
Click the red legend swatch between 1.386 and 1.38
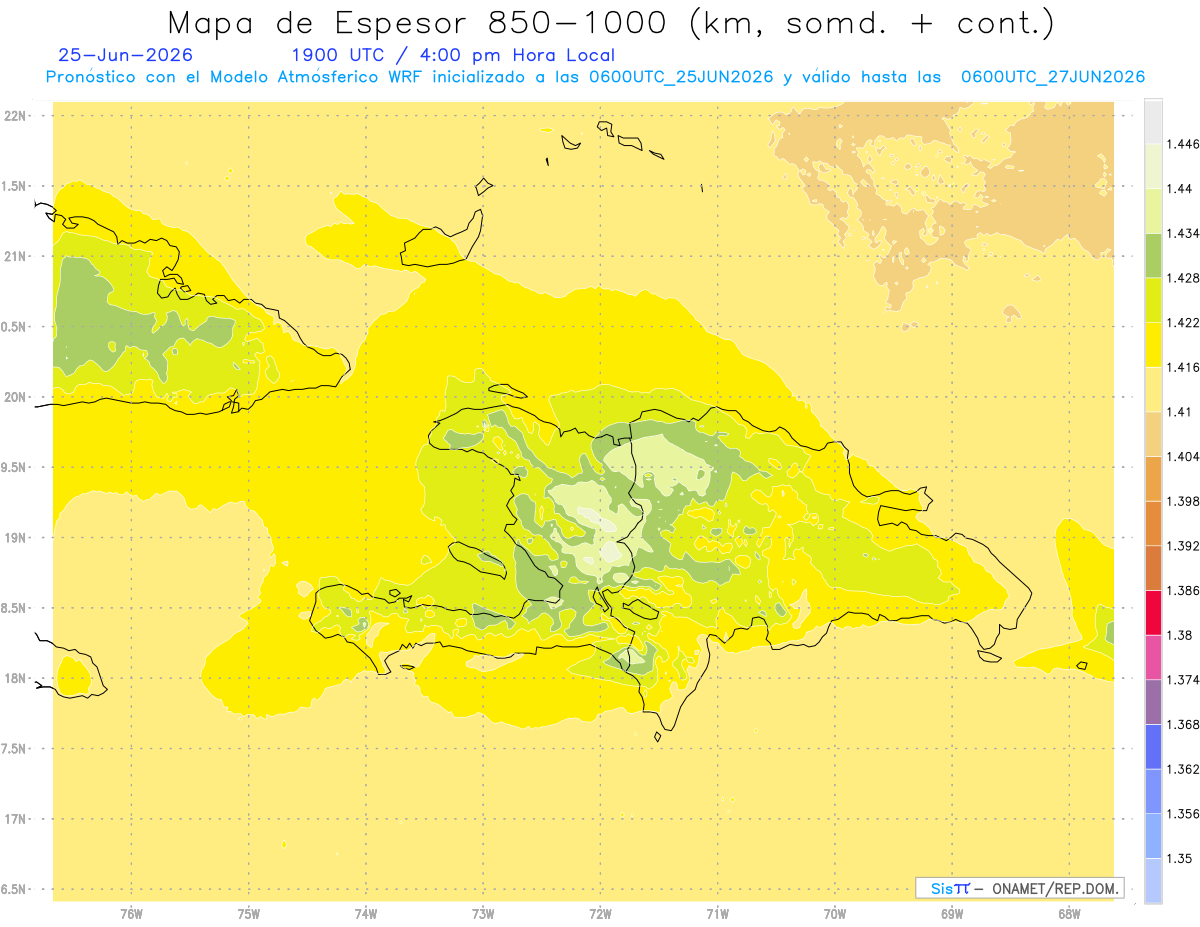coord(1153,612)
